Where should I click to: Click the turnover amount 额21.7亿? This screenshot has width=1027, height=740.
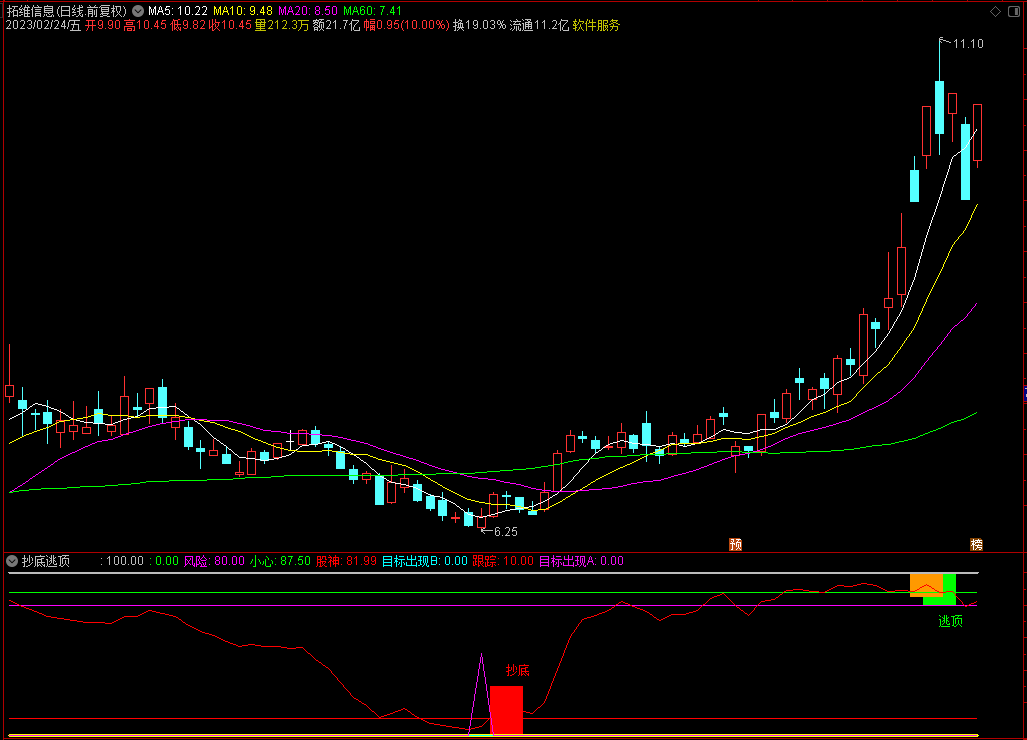click(x=337, y=26)
